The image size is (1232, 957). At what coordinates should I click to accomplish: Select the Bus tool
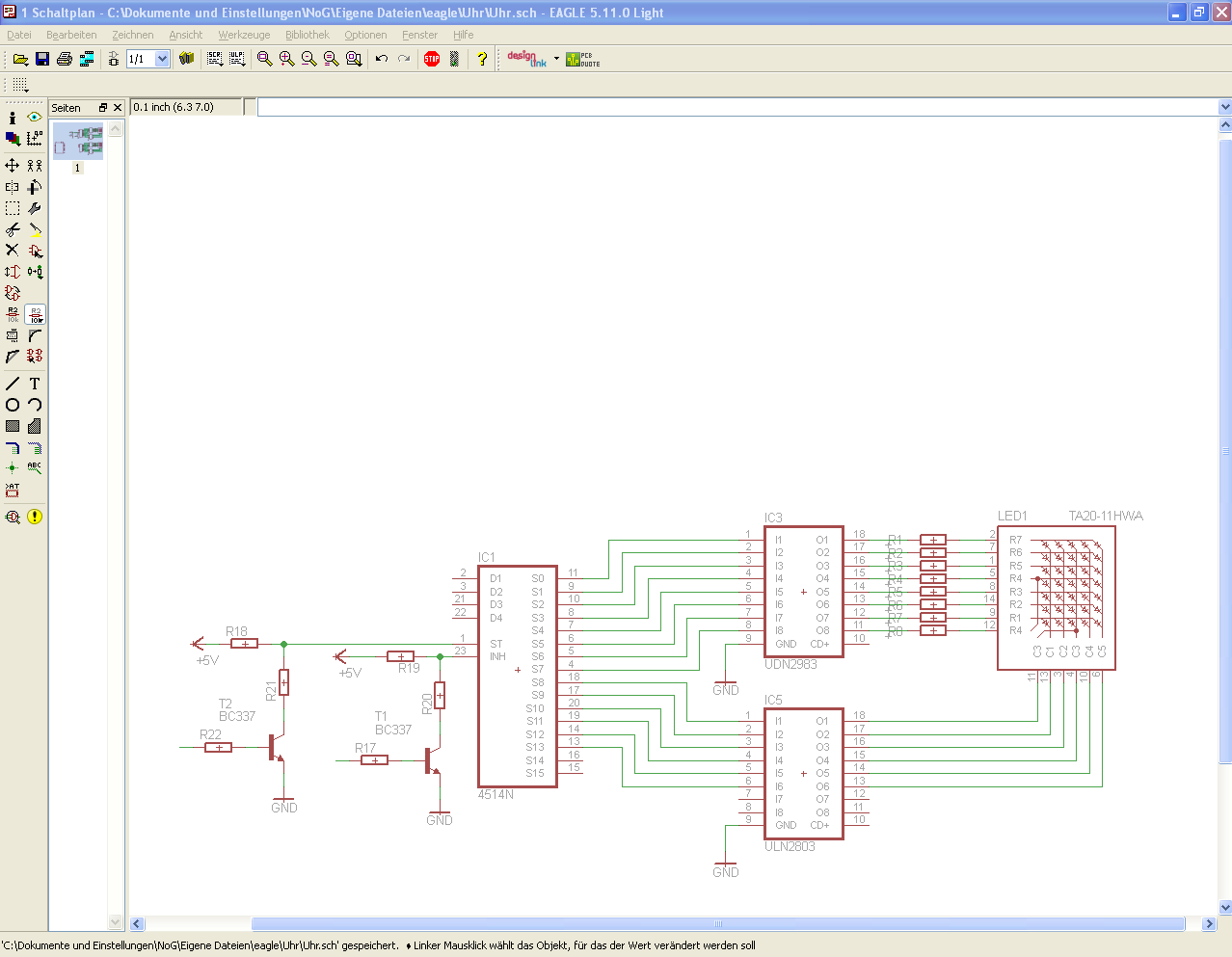[x=13, y=447]
